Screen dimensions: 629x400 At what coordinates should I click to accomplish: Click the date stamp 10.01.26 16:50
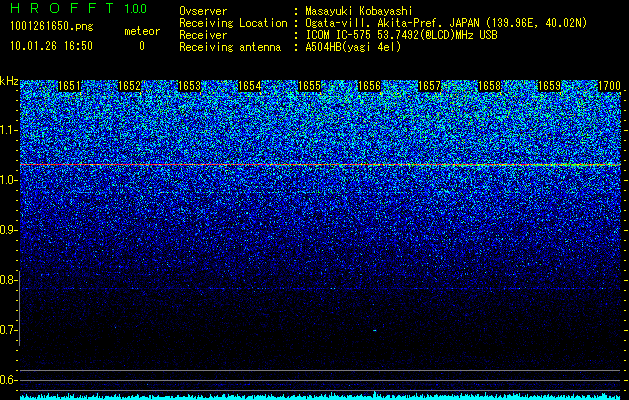click(x=51, y=46)
